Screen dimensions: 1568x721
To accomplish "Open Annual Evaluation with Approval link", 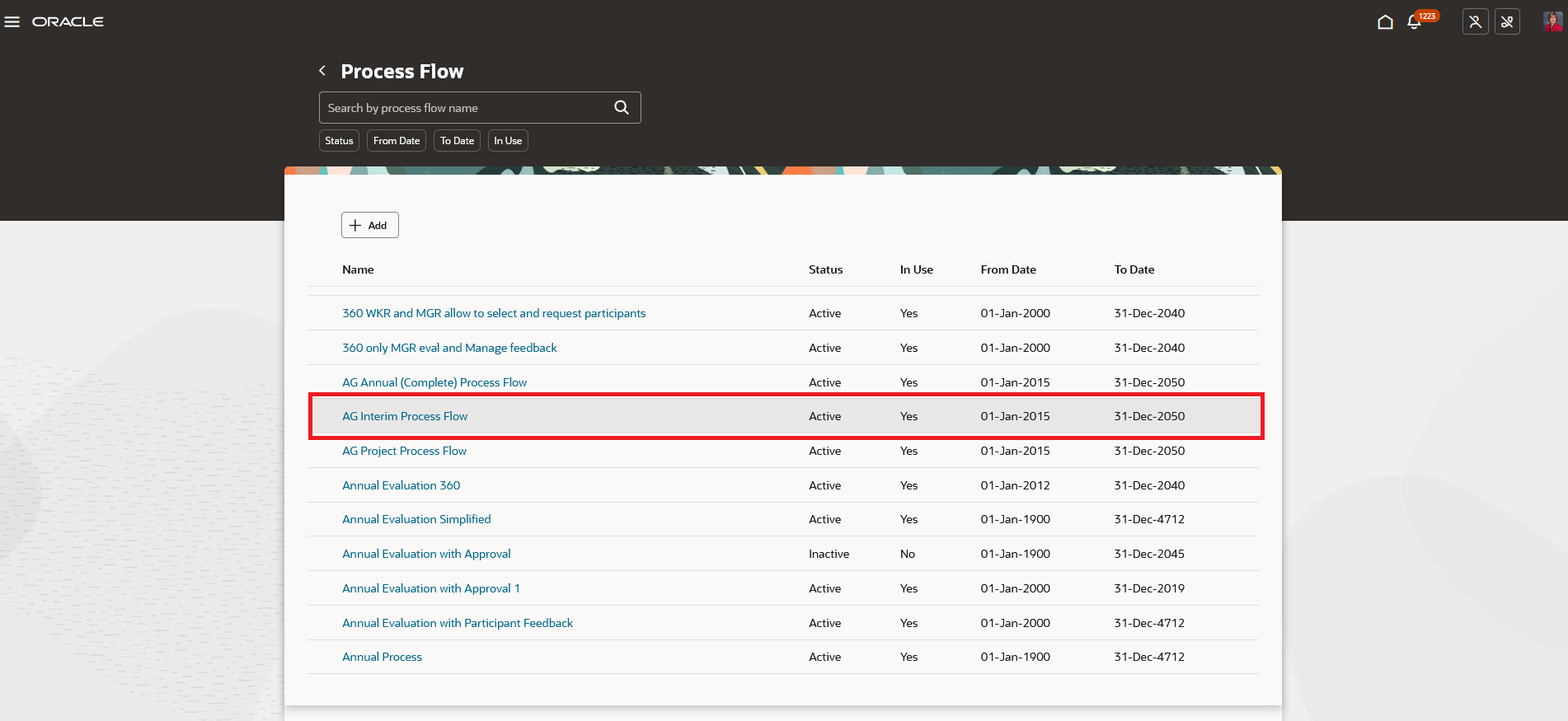I will click(426, 554).
